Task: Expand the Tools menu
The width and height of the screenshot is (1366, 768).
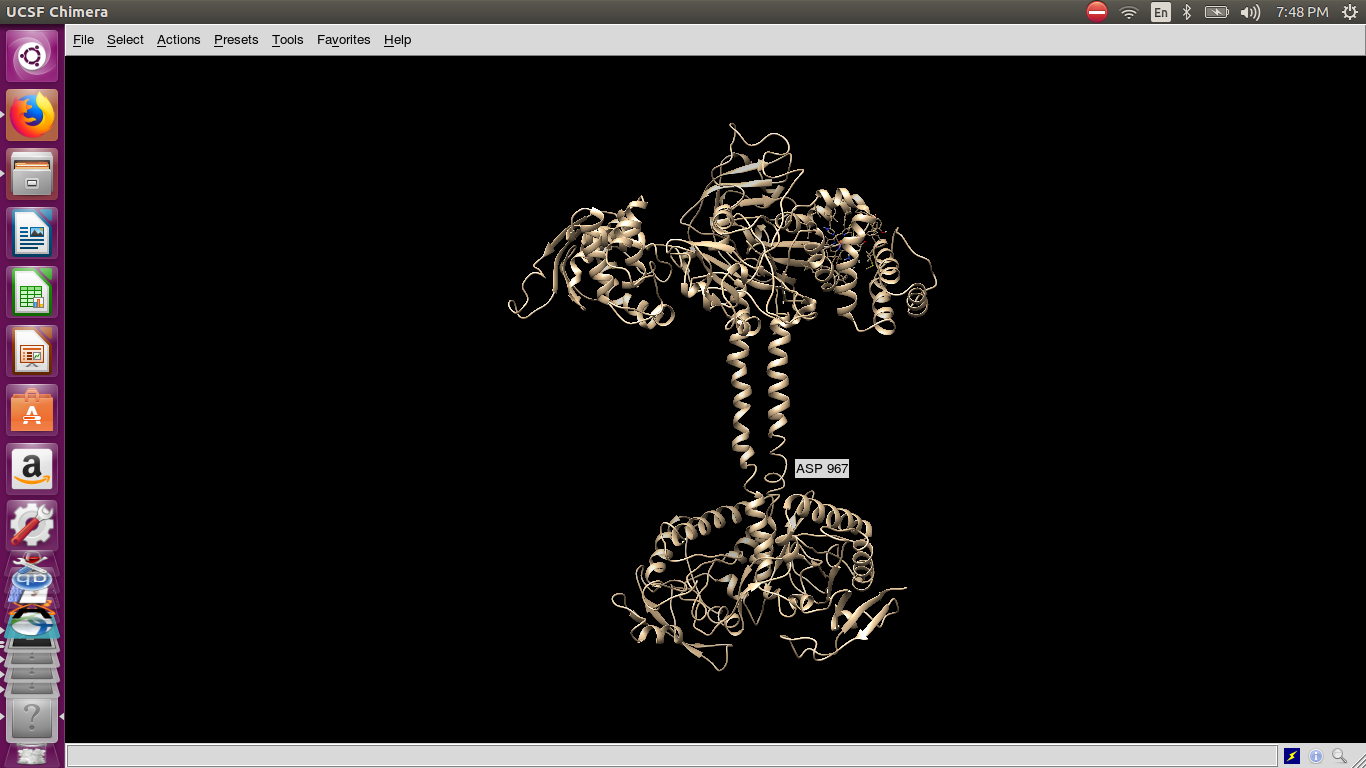Action: [287, 40]
